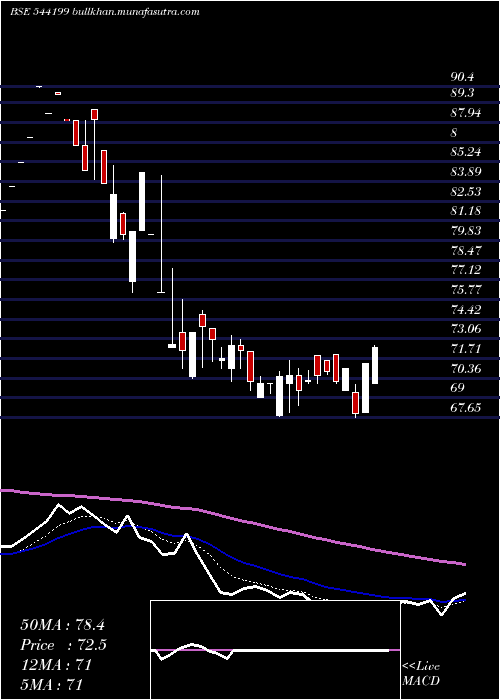Select the 78.47 price axis label

tap(466, 250)
